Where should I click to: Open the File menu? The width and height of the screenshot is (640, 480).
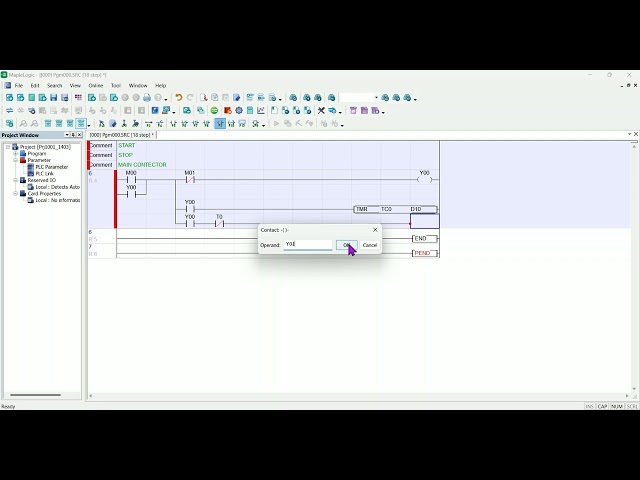(19, 85)
